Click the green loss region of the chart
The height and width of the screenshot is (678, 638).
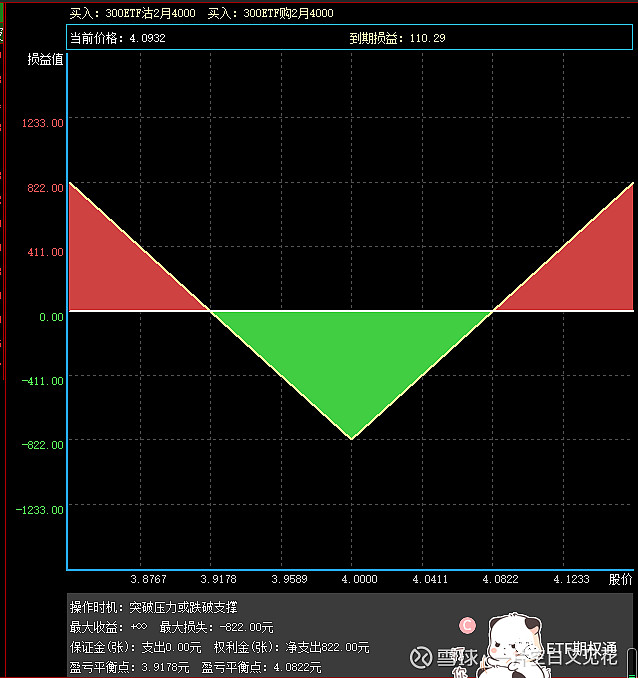point(352,359)
